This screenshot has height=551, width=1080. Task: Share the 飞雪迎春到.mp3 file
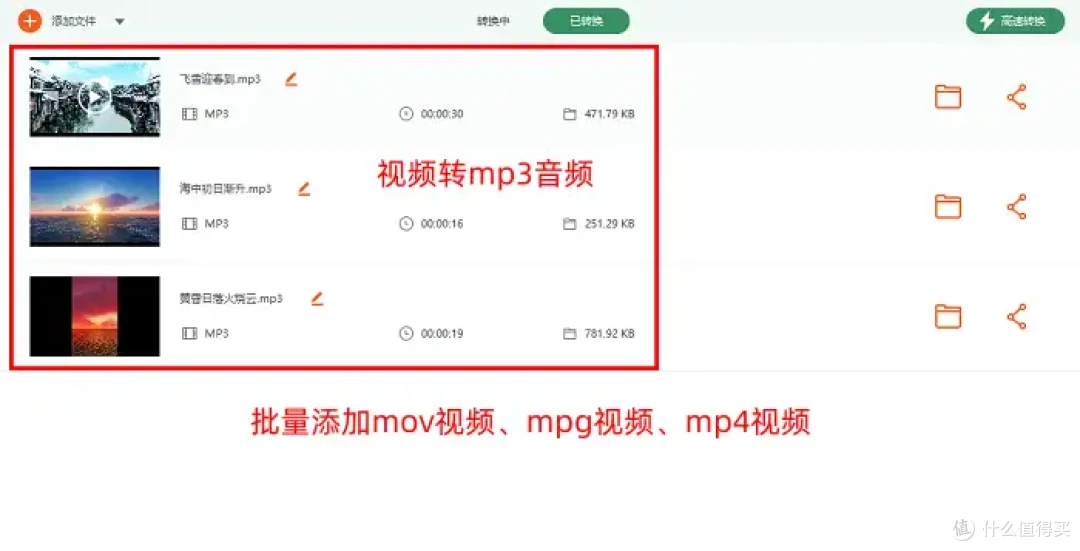pyautogui.click(x=1017, y=97)
